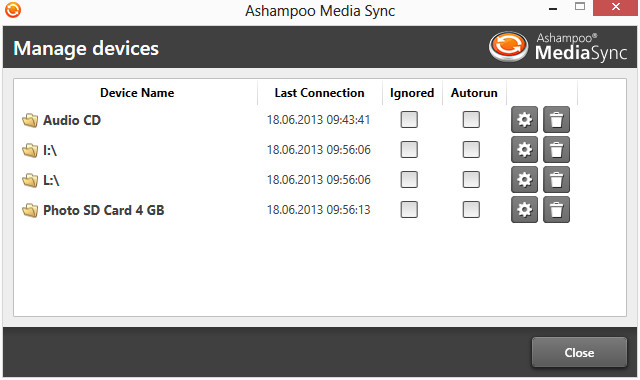Tick Ignored checkbox for I:\ drive
Viewport: 640px width, 380px height.
click(409, 150)
